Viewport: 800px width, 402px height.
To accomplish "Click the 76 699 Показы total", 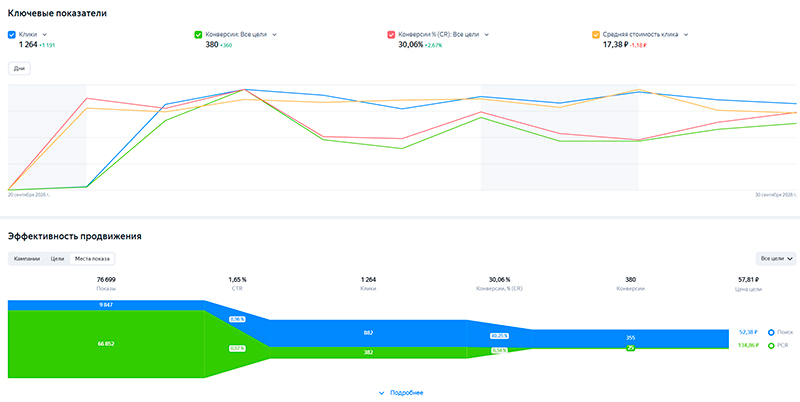I will pyautogui.click(x=106, y=280).
